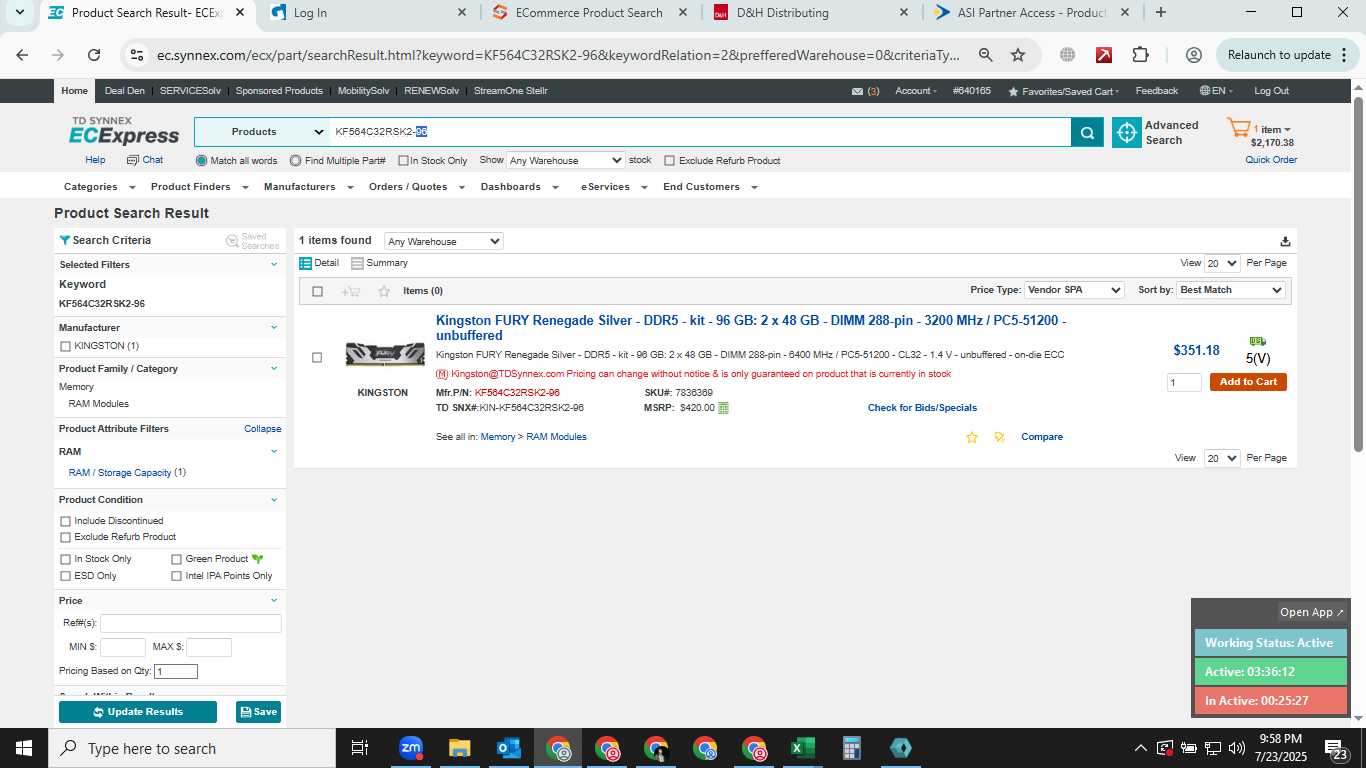Click the green truck availability icon
Image resolution: width=1366 pixels, height=768 pixels.
click(1257, 341)
